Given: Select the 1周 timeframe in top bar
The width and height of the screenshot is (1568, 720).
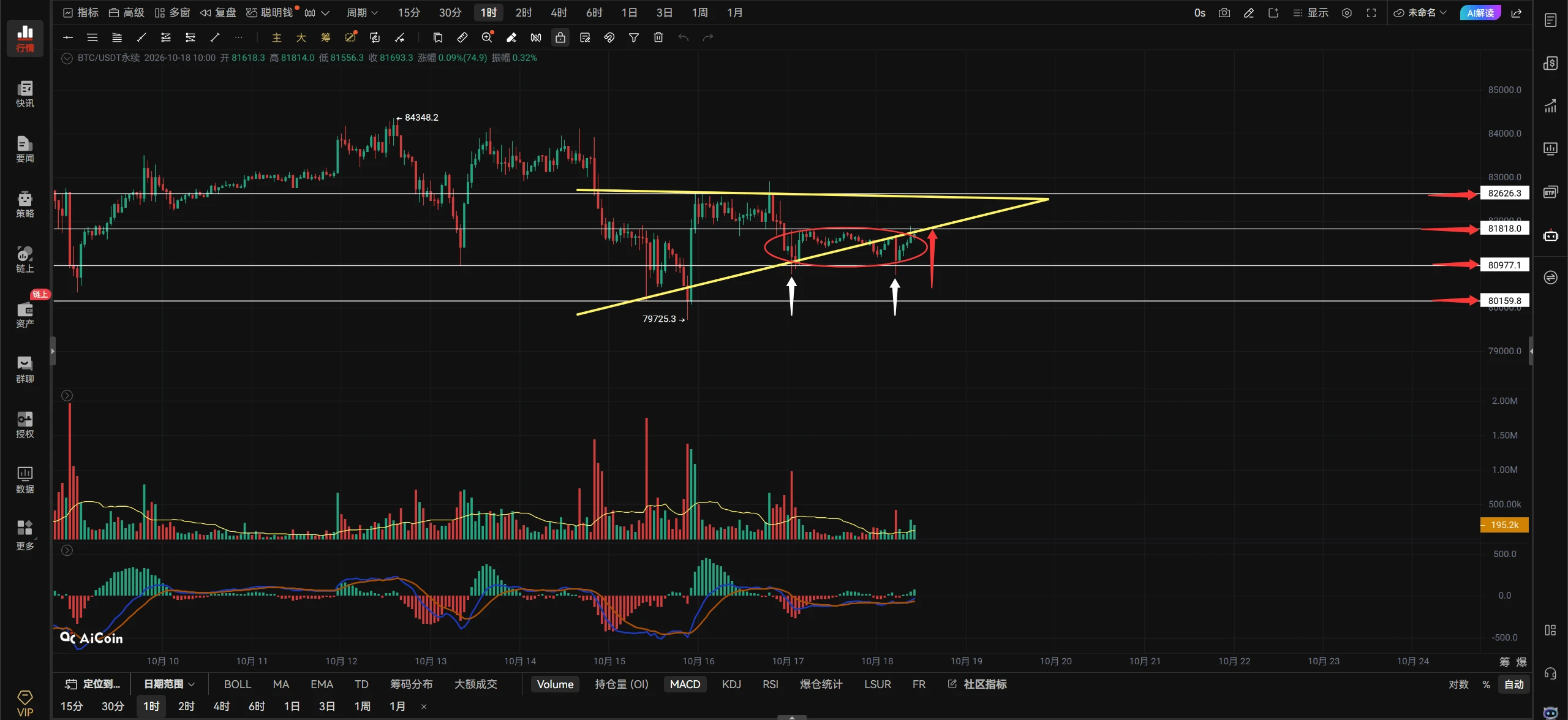Looking at the screenshot, I should click(699, 13).
